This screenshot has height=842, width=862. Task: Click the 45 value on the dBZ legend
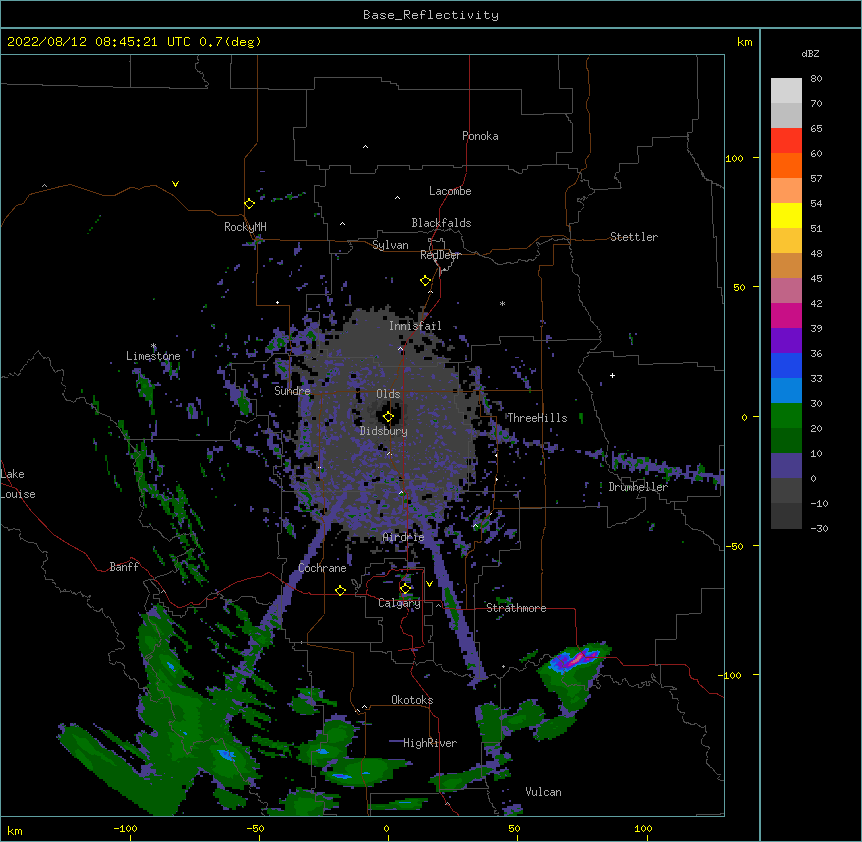pos(816,279)
